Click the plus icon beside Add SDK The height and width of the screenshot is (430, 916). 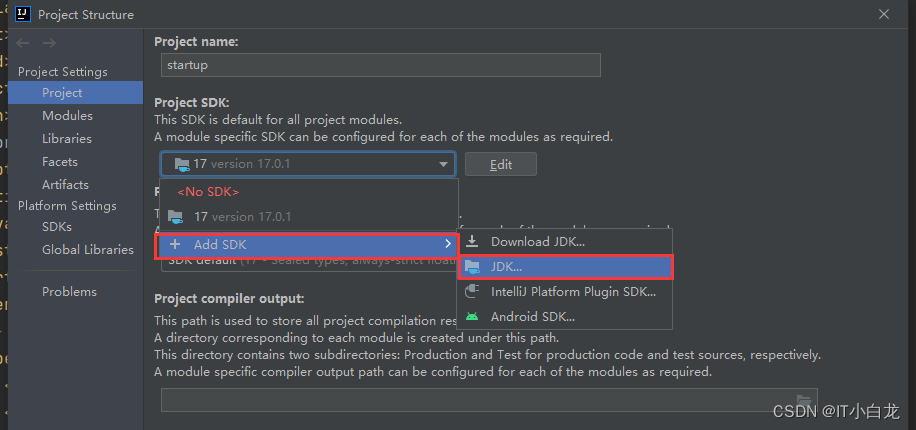175,244
